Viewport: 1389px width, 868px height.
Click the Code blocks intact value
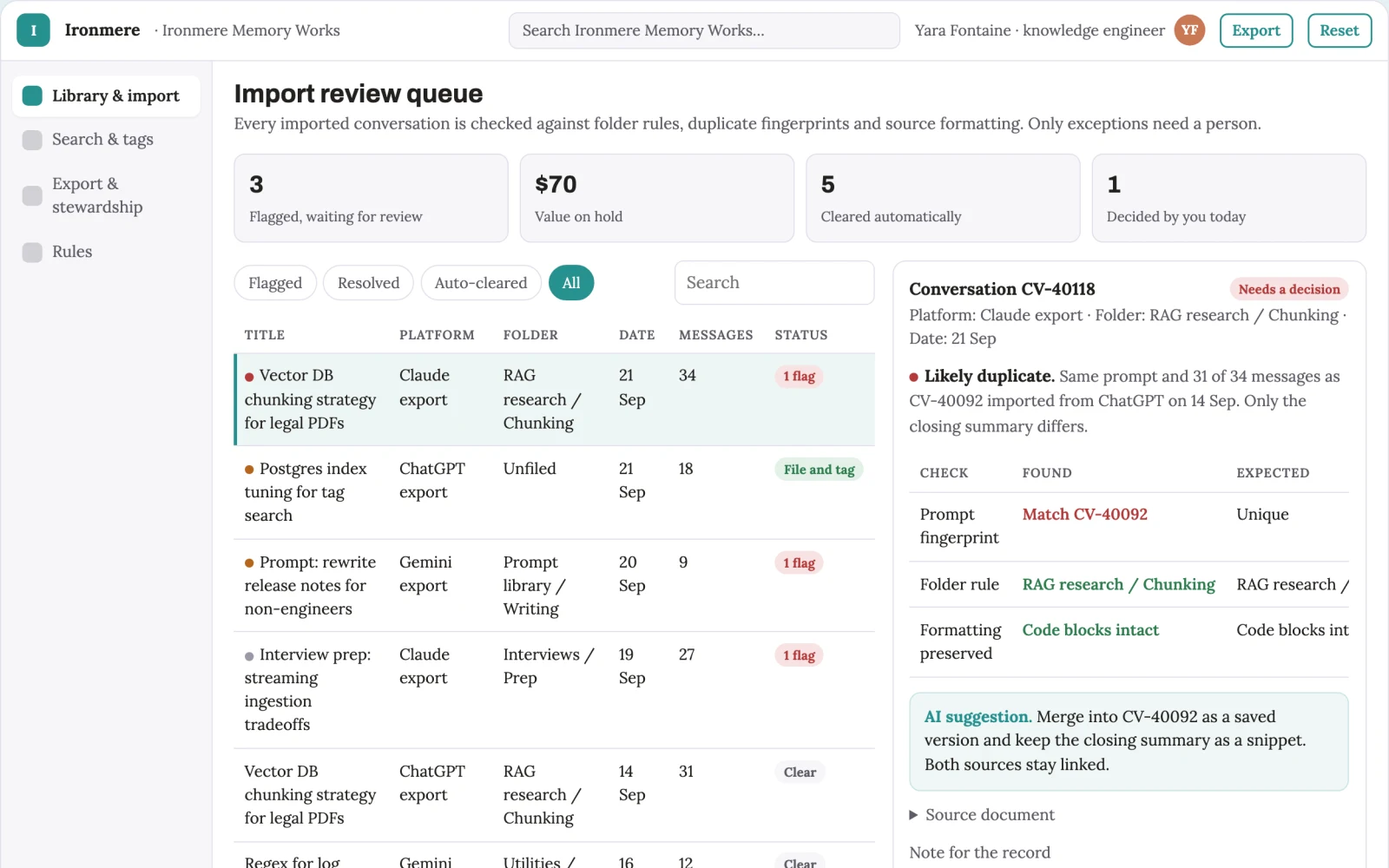[1090, 630]
